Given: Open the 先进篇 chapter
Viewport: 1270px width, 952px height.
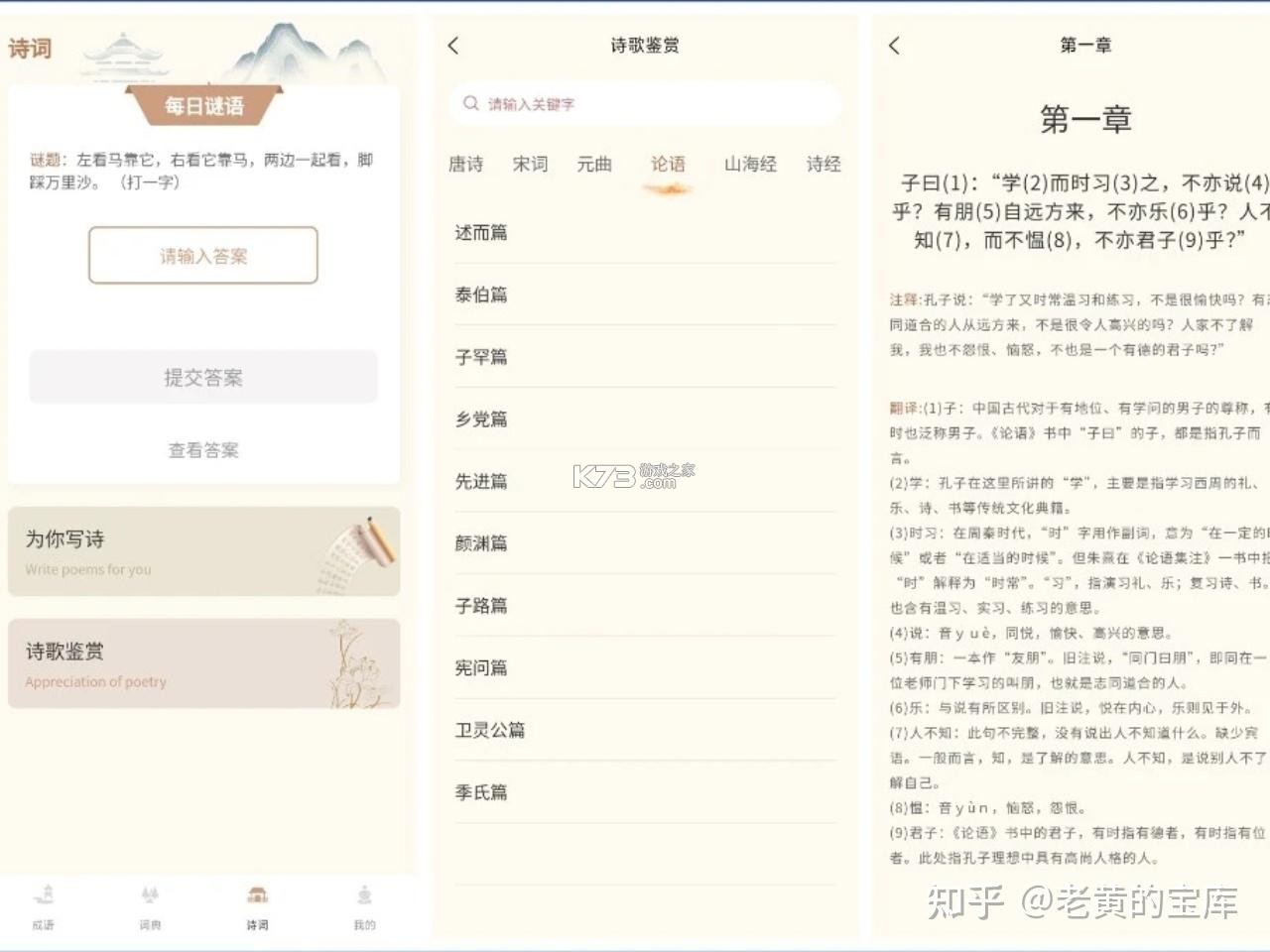Looking at the screenshot, I should pos(645,481).
